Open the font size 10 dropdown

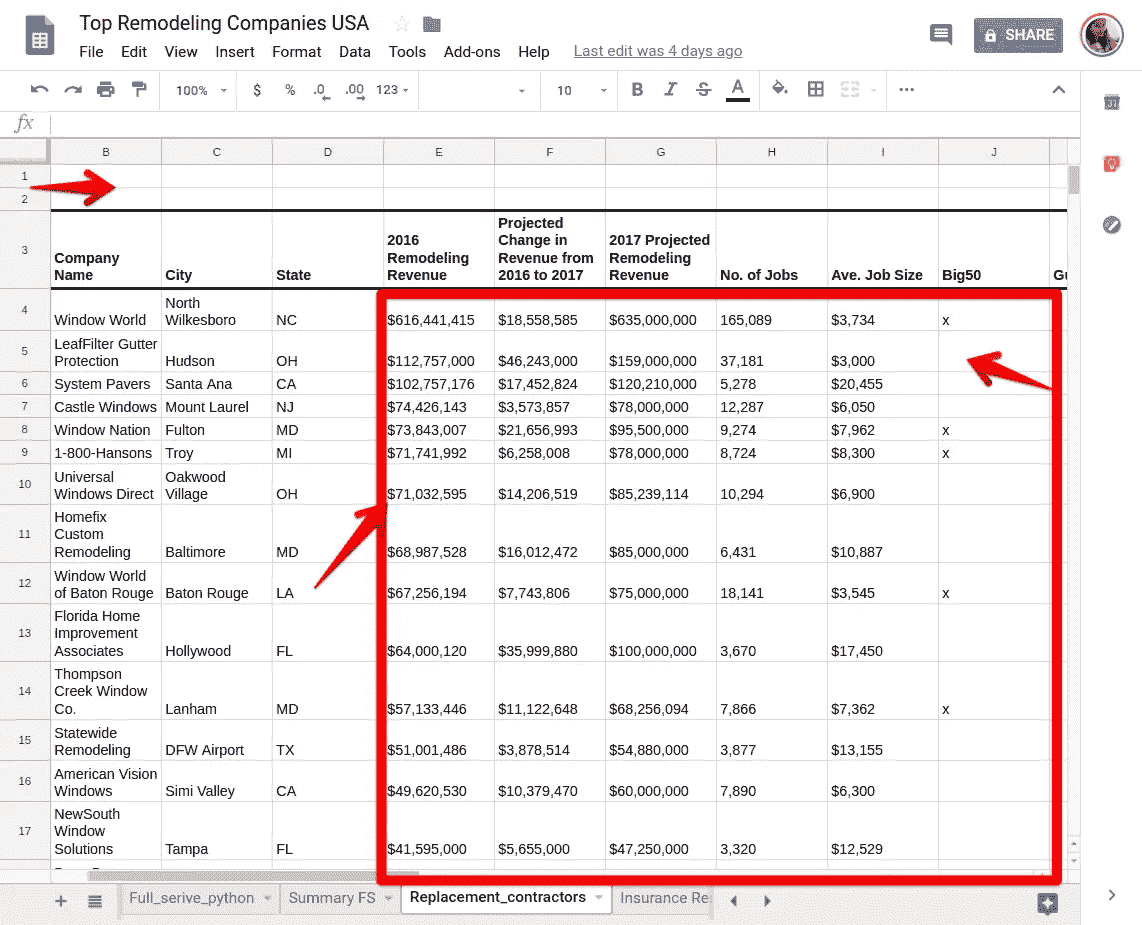(x=581, y=90)
